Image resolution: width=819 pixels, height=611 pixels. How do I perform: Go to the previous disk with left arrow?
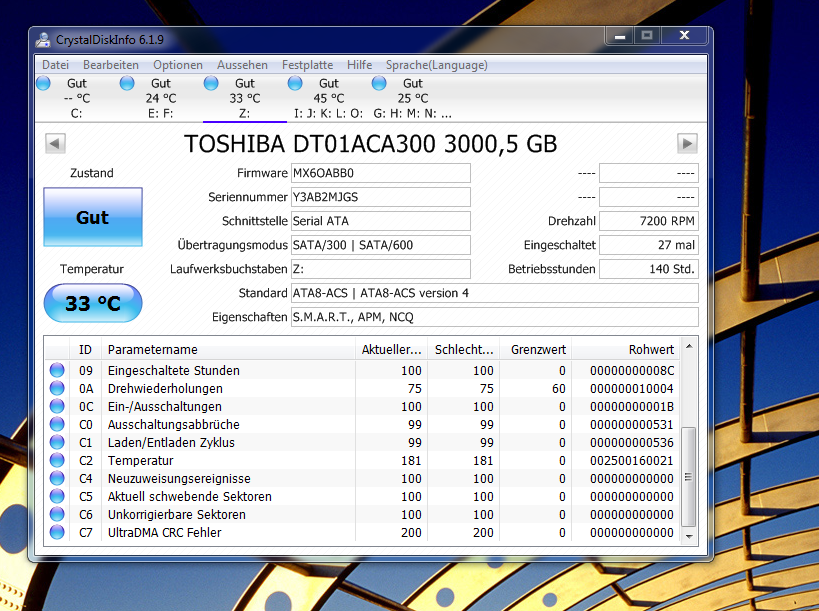(55, 143)
